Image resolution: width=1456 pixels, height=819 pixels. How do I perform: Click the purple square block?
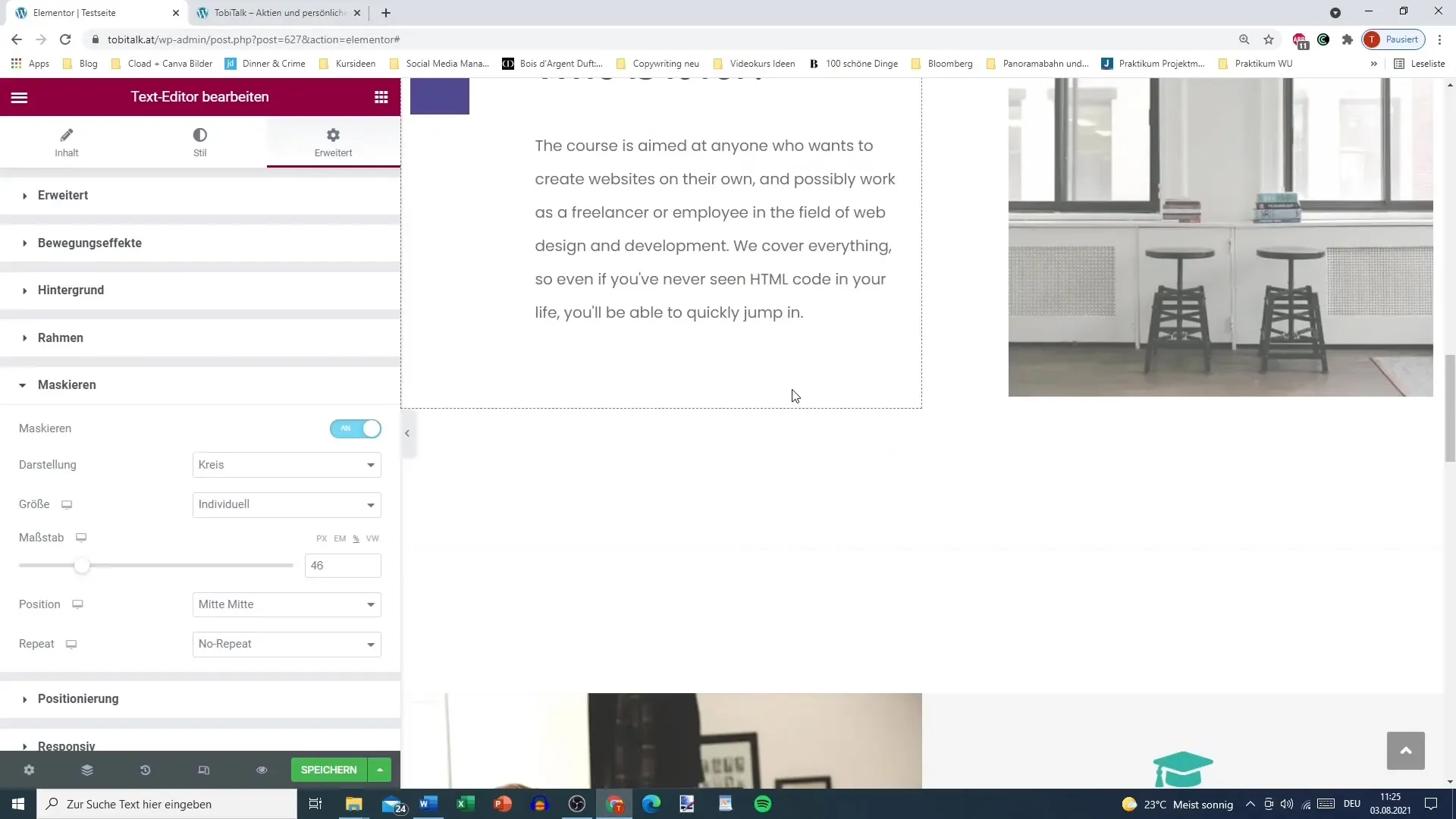click(x=440, y=96)
